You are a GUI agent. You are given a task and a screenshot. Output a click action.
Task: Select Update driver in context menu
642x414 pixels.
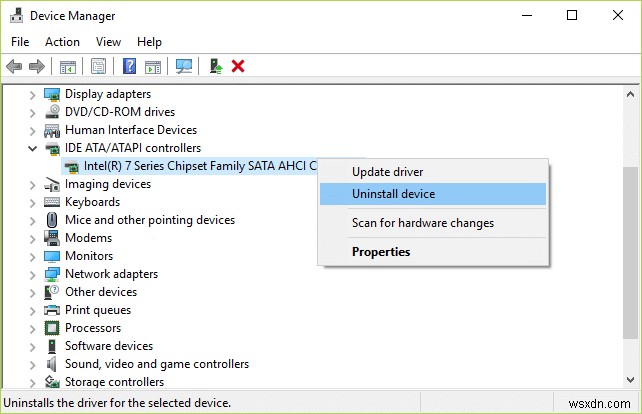coord(387,172)
